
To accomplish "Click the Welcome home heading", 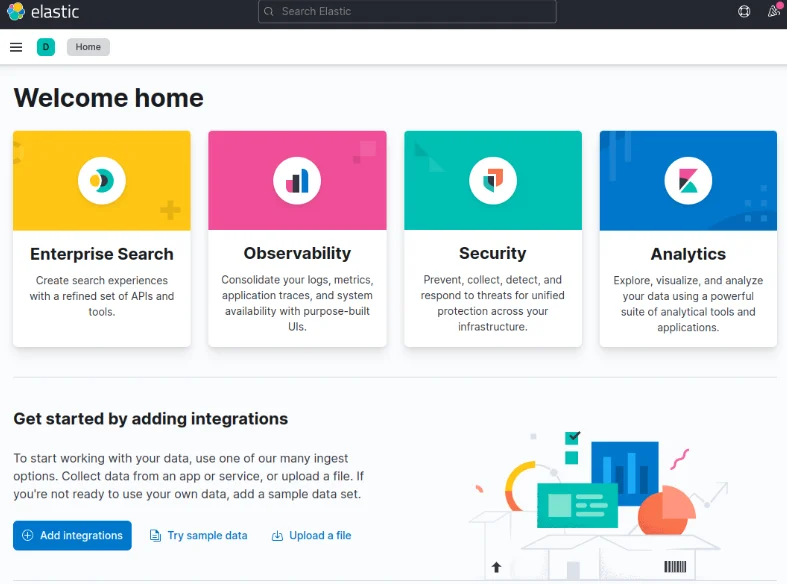I will click(108, 98).
